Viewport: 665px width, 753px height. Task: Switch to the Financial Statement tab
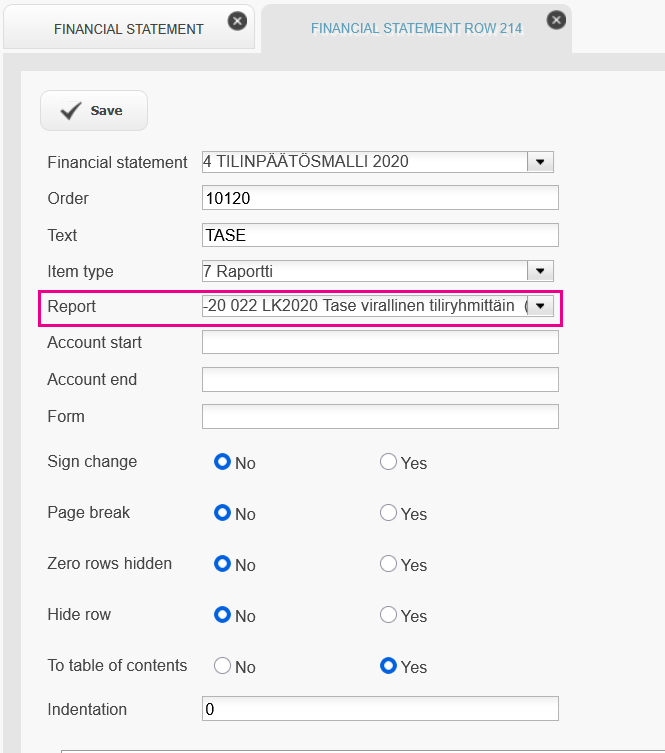point(129,29)
